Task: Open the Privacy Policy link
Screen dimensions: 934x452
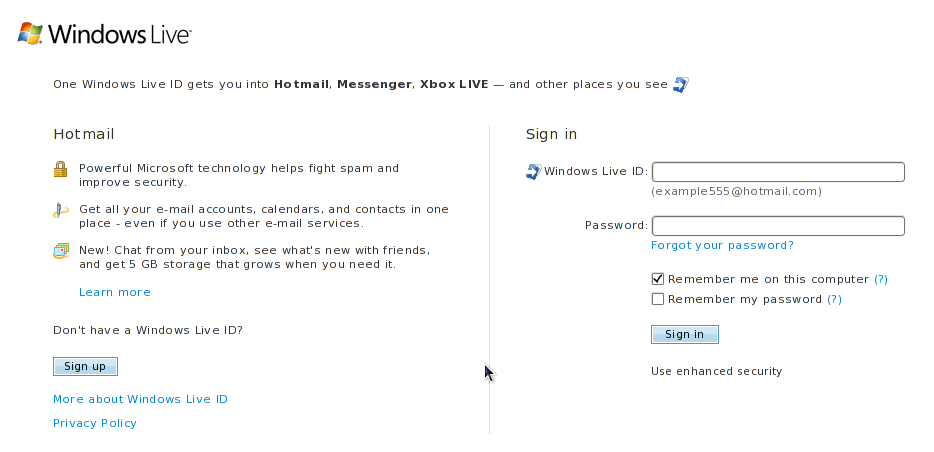Action: (95, 423)
